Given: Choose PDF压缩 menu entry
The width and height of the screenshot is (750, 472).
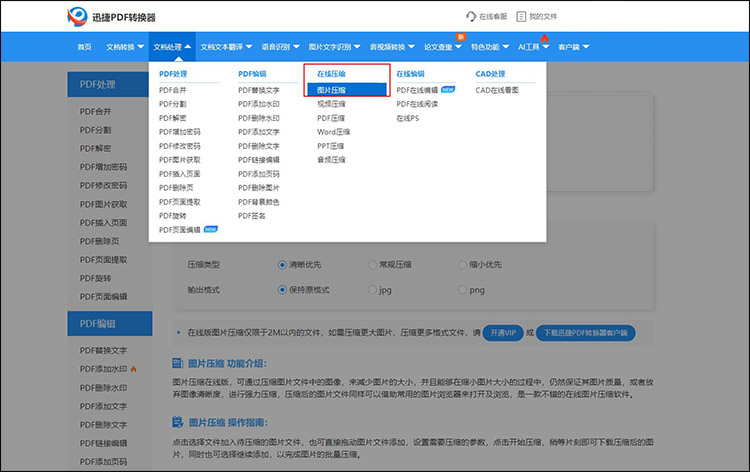Looking at the screenshot, I should (x=331, y=118).
